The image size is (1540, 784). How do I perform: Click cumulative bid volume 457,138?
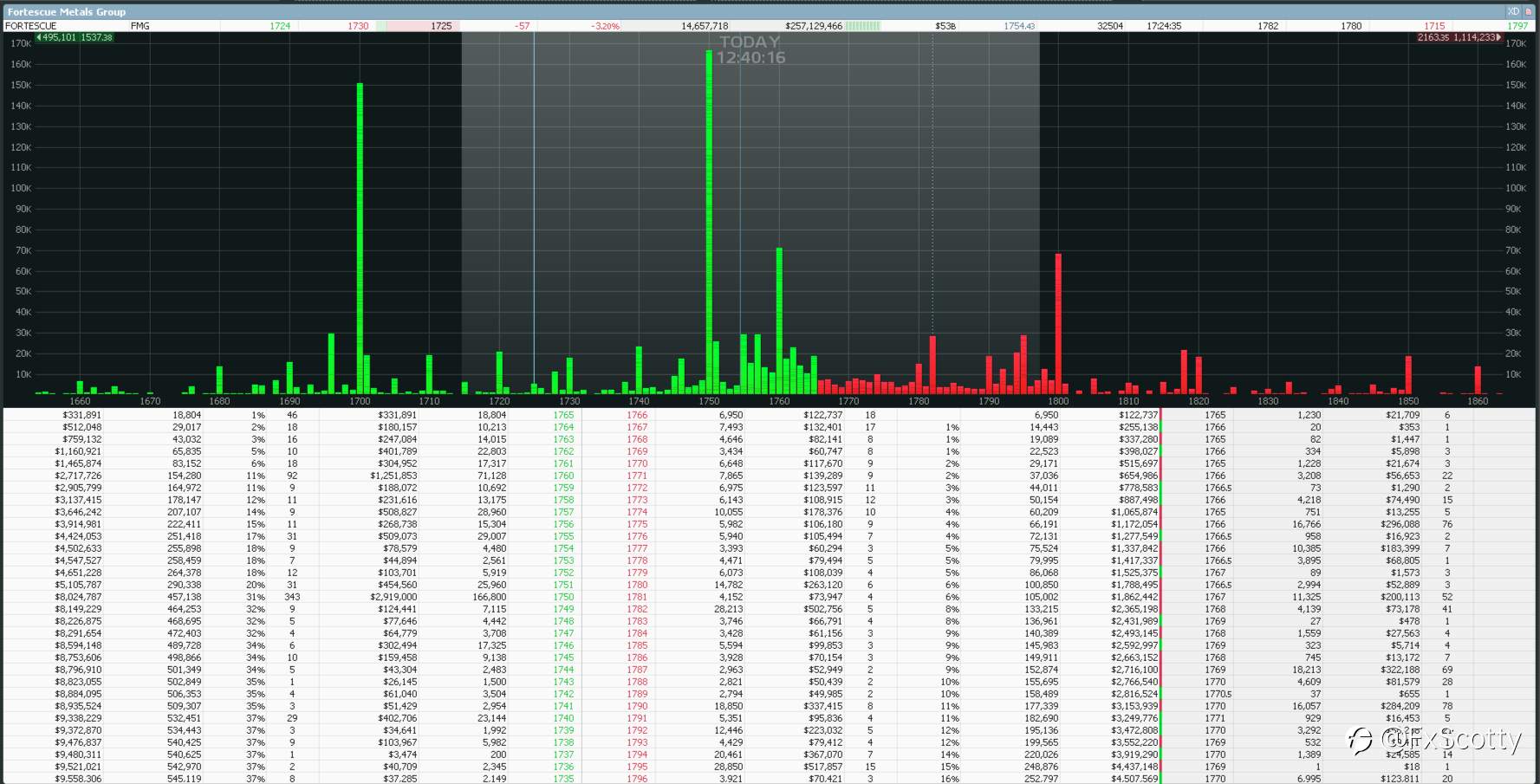[x=184, y=597]
